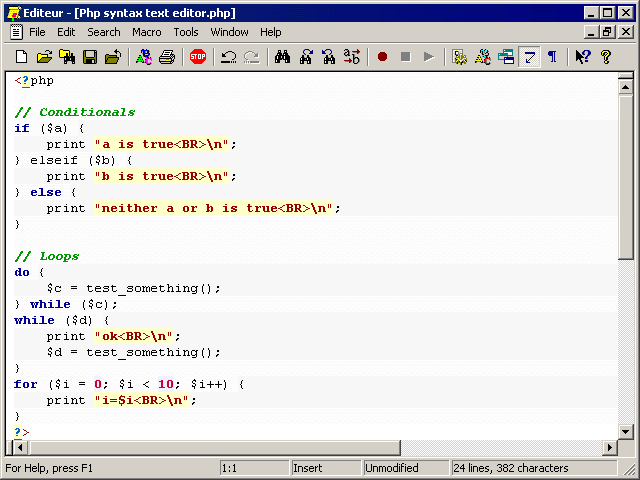640x480 pixels.
Task: Click the first binoculars-with-arrow Find Next icon
Action: click(306, 57)
